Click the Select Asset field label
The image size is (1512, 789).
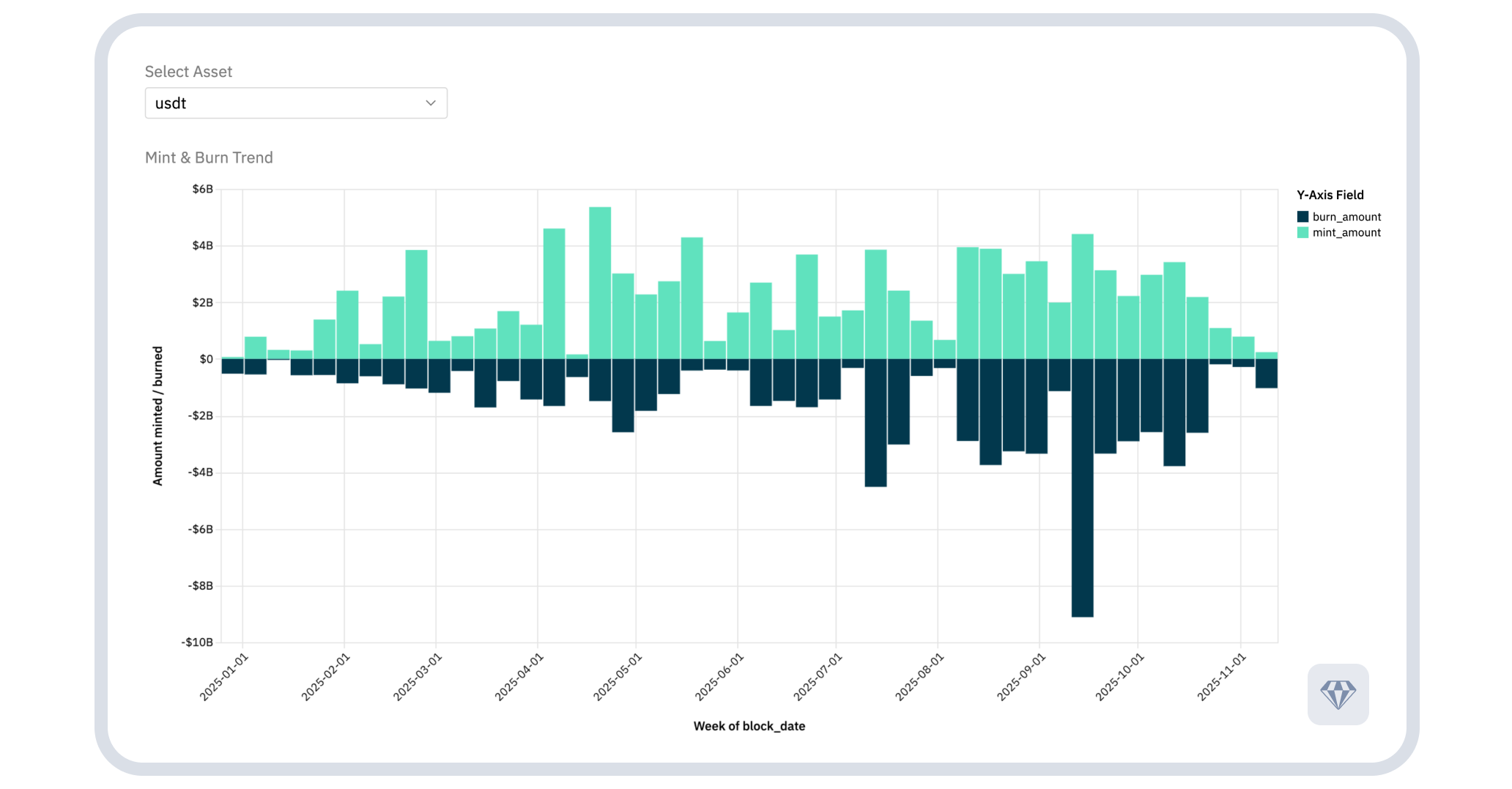(x=188, y=72)
